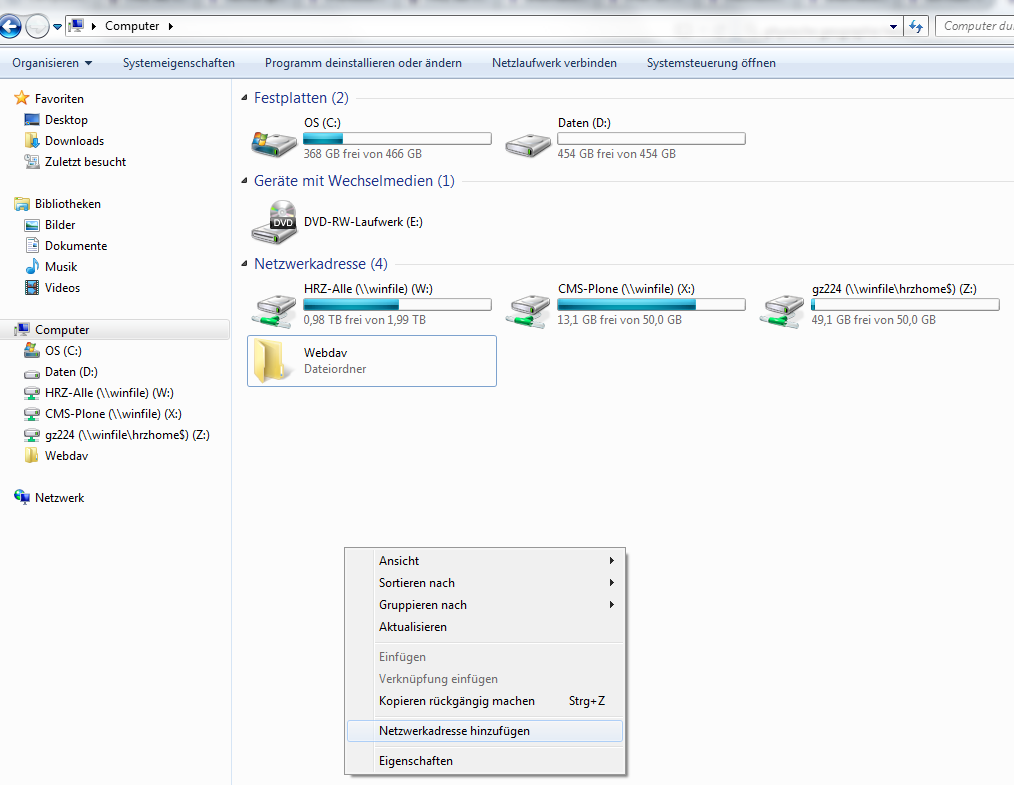Click HRZ-Alle (W:) capacity bar
Viewport: 1014px width, 785px height.
pos(397,305)
